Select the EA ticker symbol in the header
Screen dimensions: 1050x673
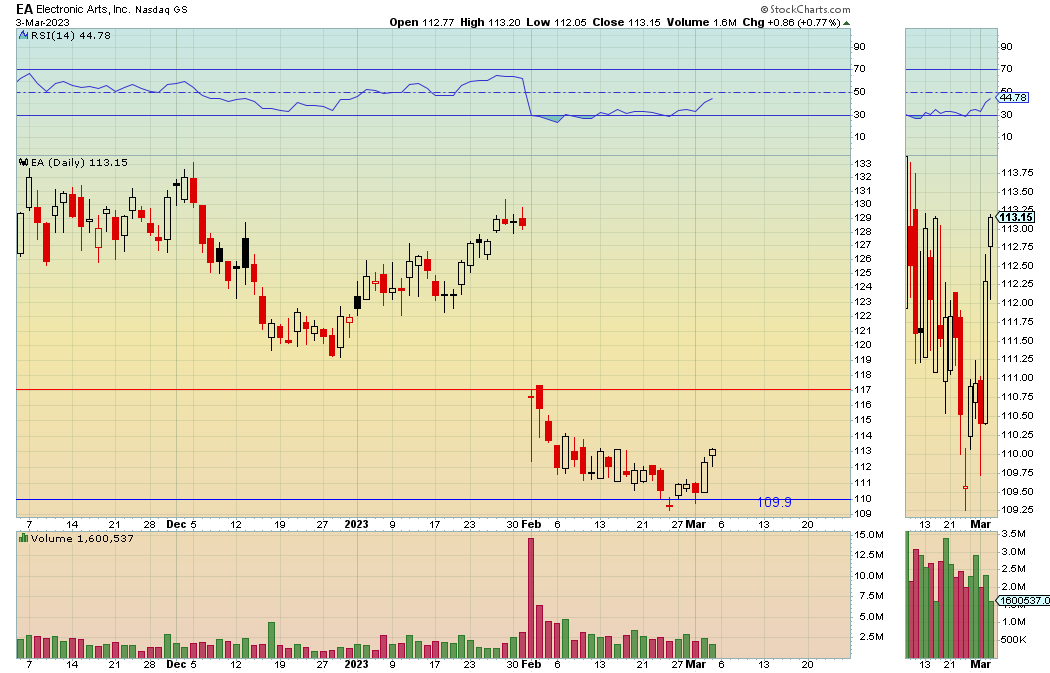(x=24, y=9)
